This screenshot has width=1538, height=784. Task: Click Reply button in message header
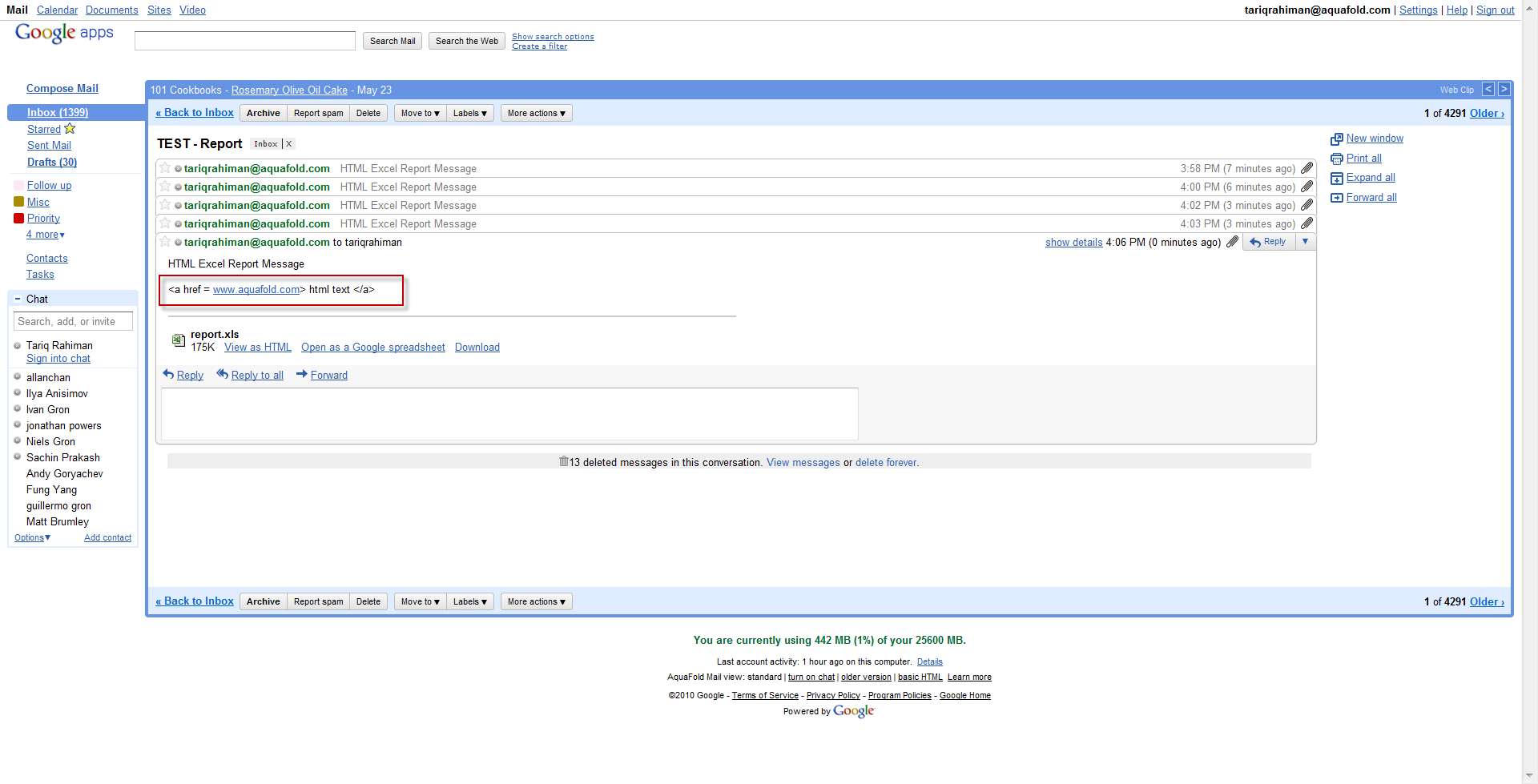point(1269,242)
